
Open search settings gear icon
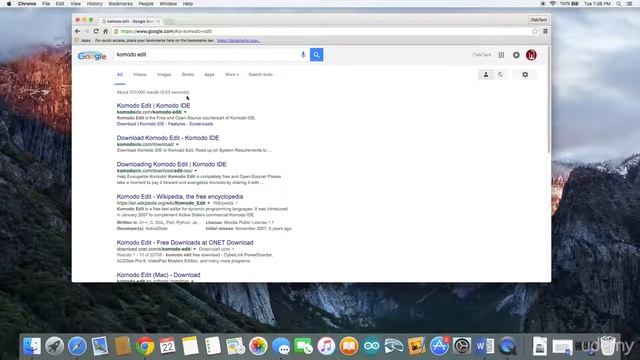click(525, 75)
